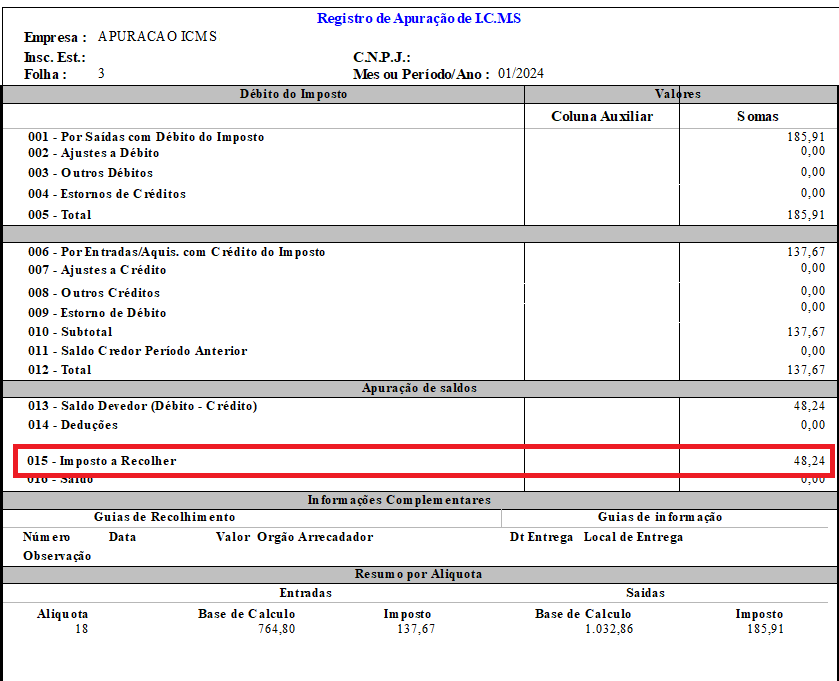Screen dimensions: 839x681
Task: Click the 137,67 value in row 012 Total
Action: click(806, 370)
